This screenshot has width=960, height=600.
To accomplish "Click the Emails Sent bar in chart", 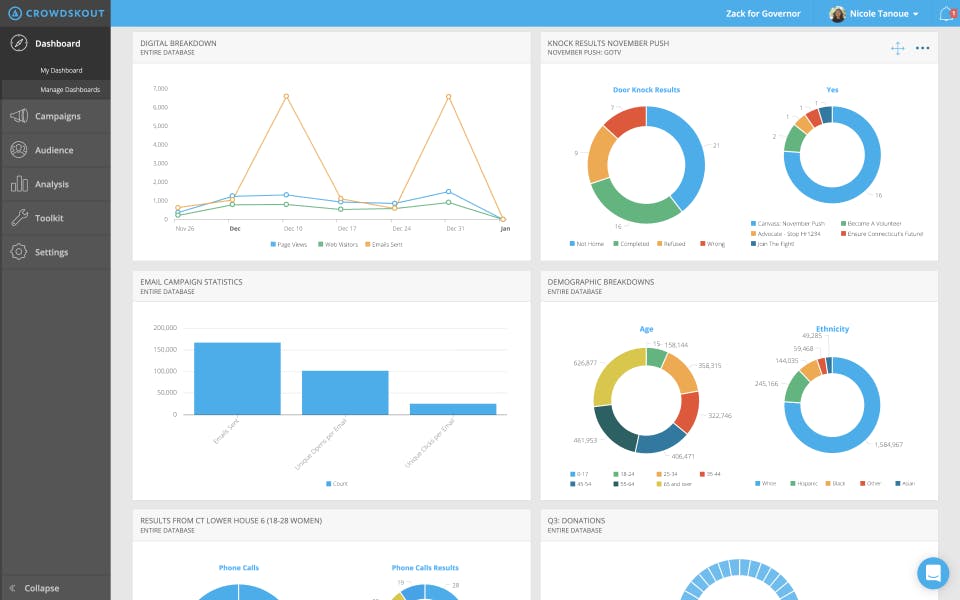I will tap(237, 378).
